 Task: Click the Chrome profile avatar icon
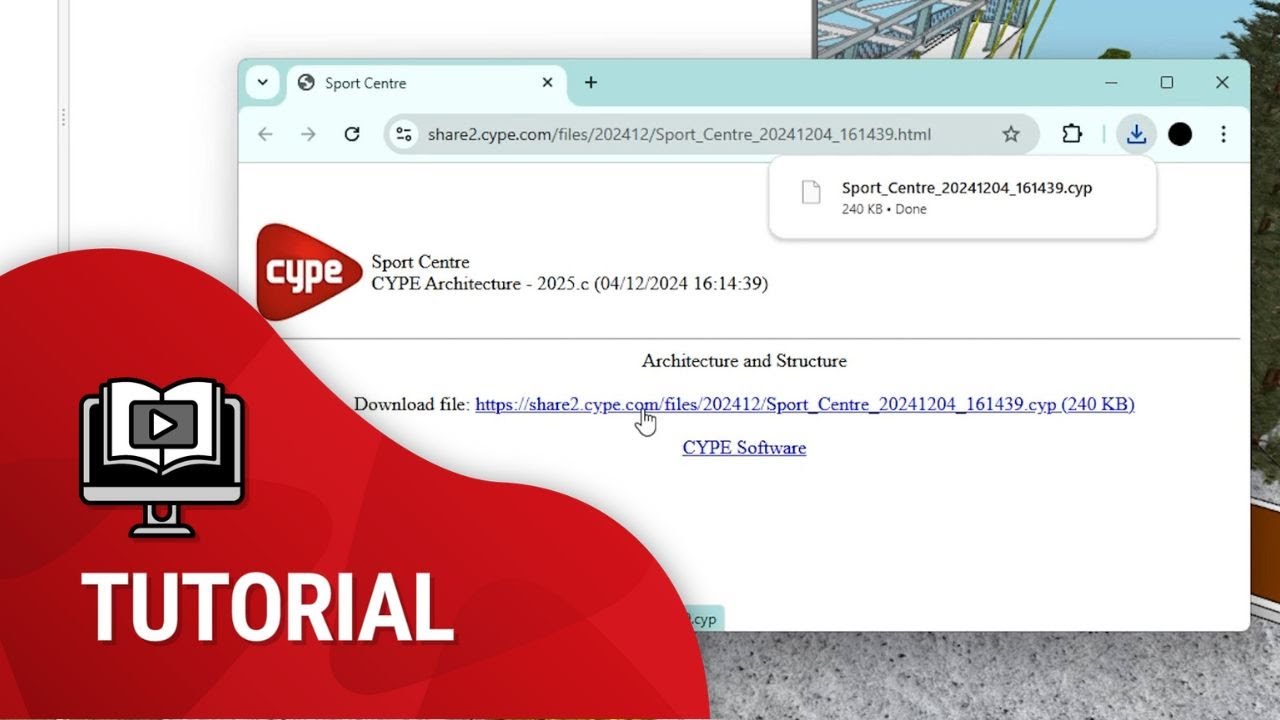[x=1179, y=133]
